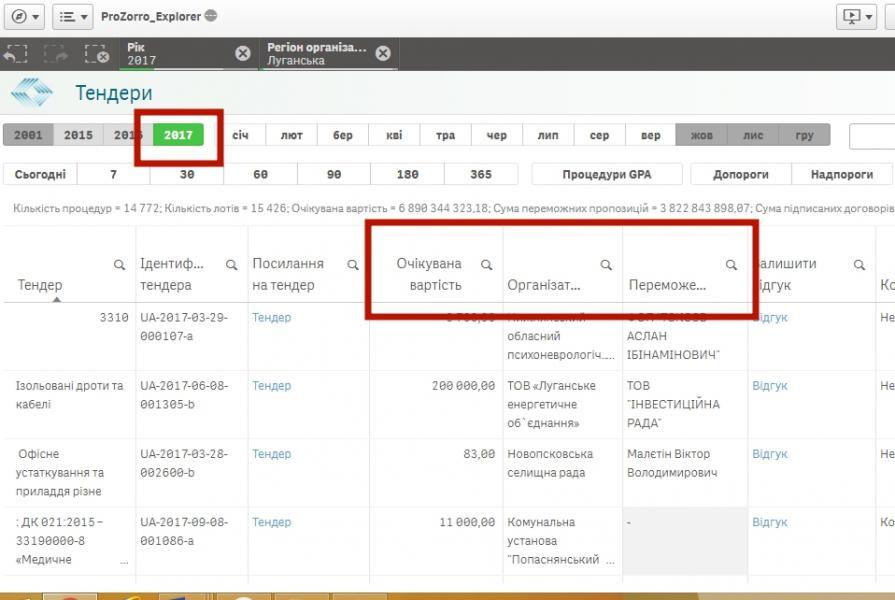Click the search icon in the Тендер column

120,265
